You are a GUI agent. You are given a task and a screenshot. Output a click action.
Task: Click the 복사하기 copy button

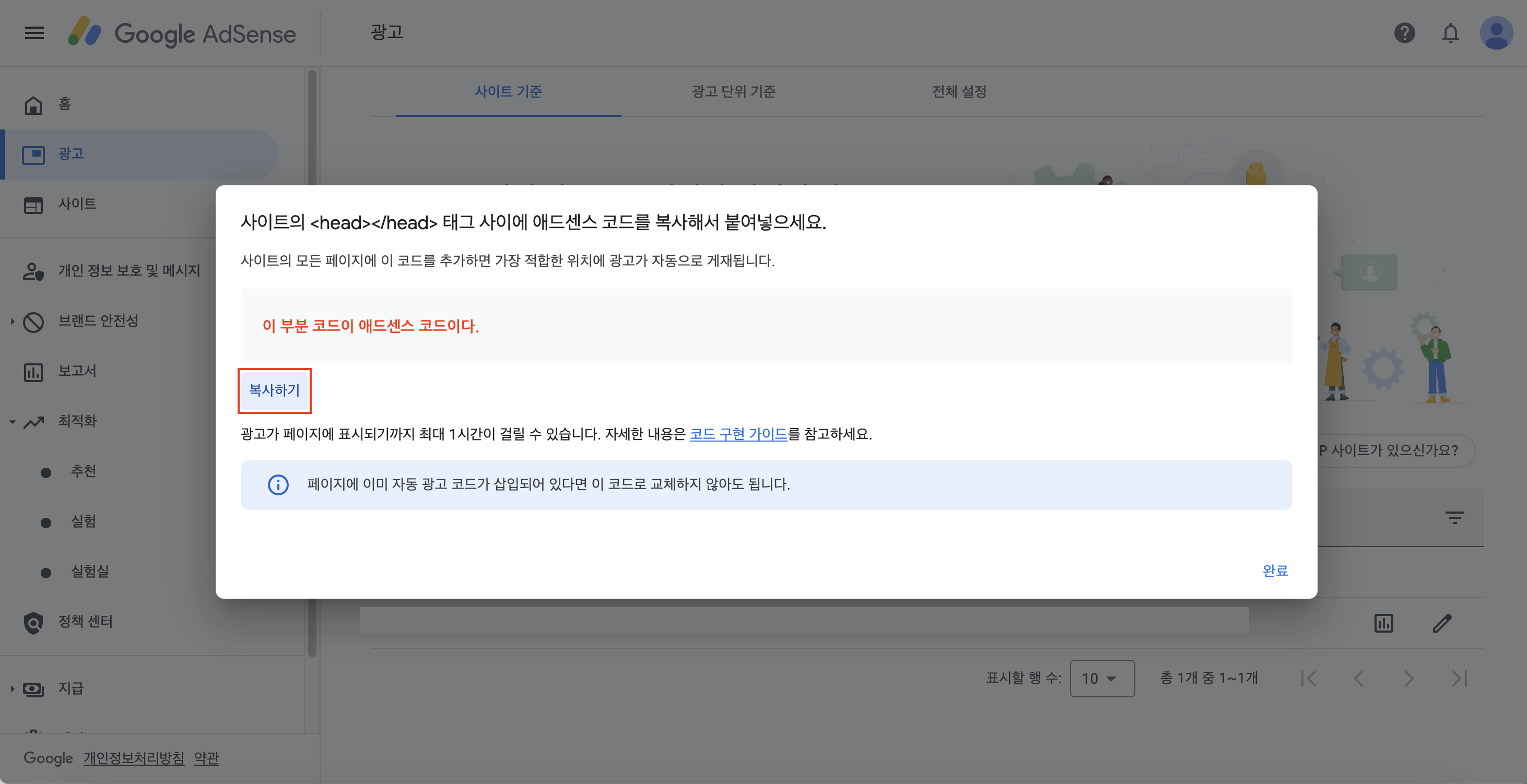274,390
